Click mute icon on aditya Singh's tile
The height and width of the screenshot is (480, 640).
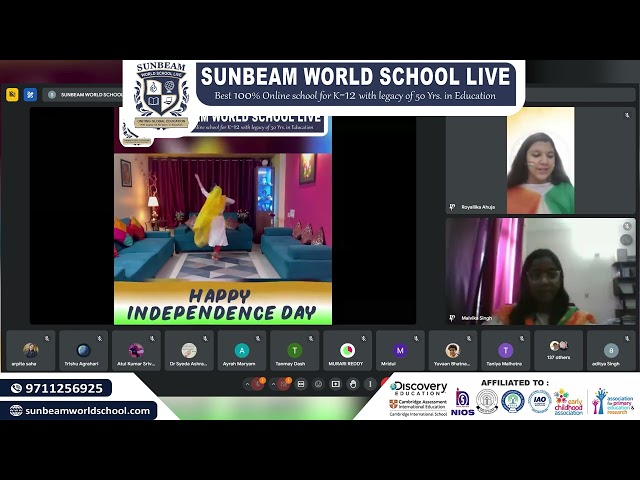pyautogui.click(x=627, y=338)
